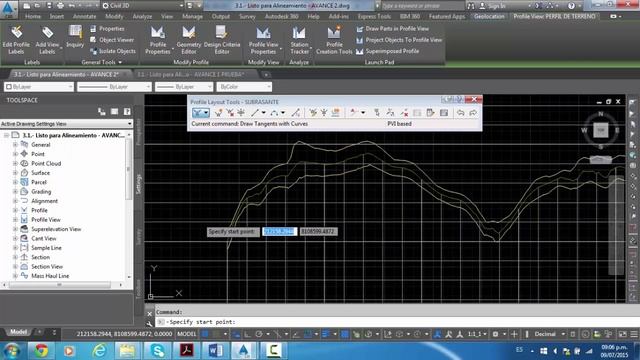
Task: Click the Delete PVI tool icon
Action: tap(230, 113)
